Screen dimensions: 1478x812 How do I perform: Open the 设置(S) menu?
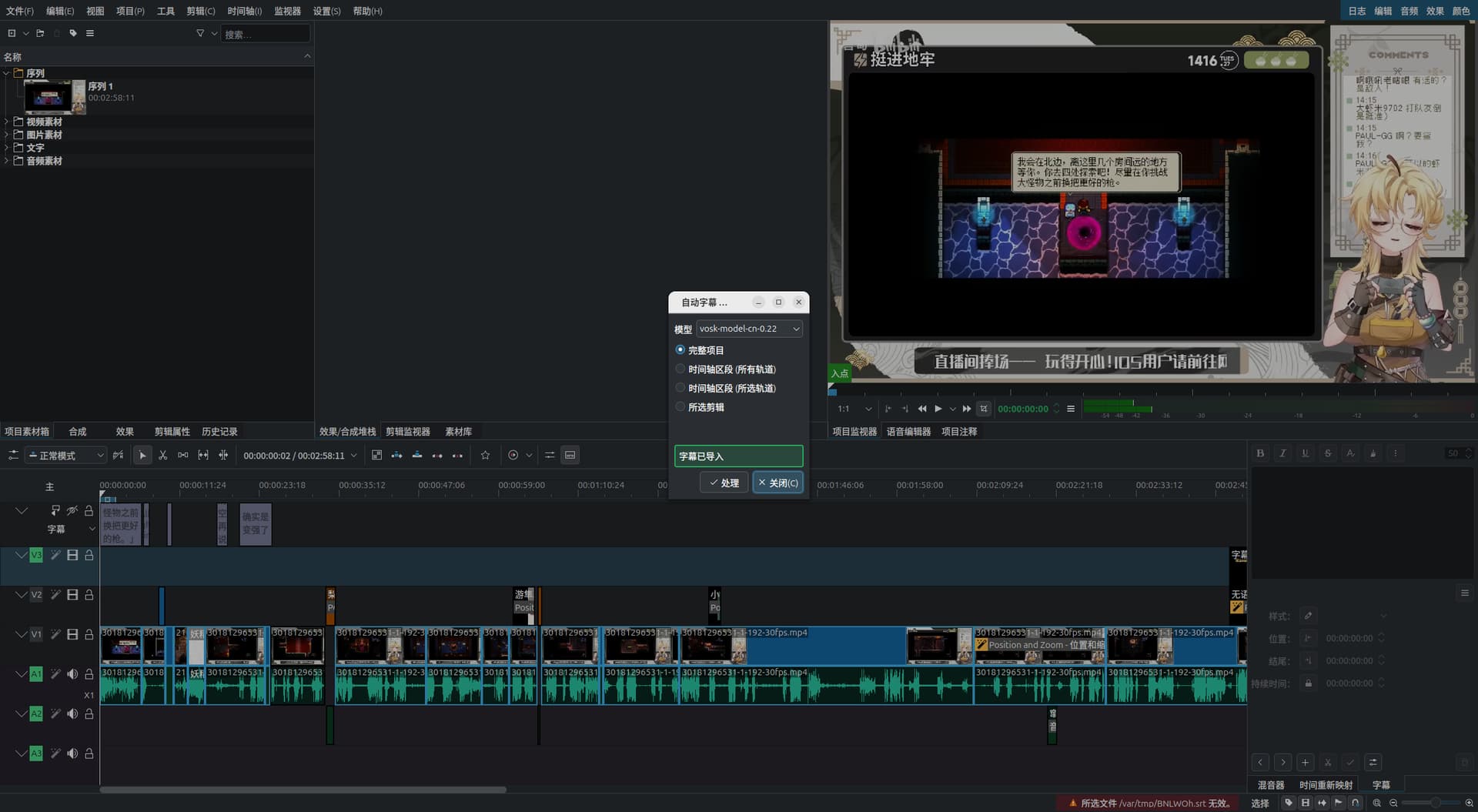(326, 11)
